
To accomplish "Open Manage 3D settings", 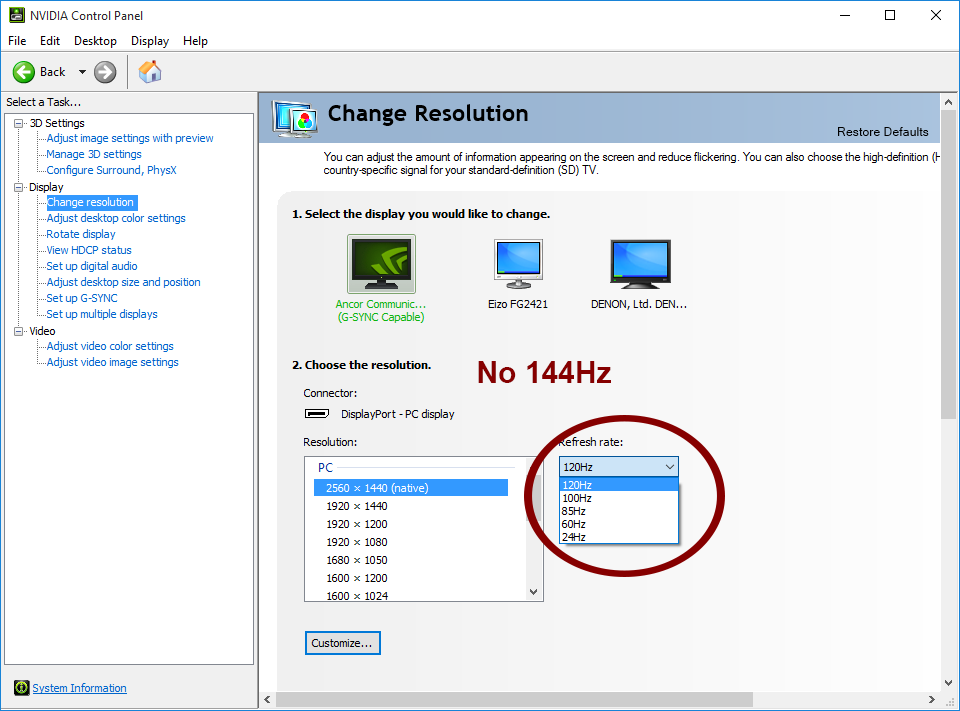I will [x=94, y=154].
